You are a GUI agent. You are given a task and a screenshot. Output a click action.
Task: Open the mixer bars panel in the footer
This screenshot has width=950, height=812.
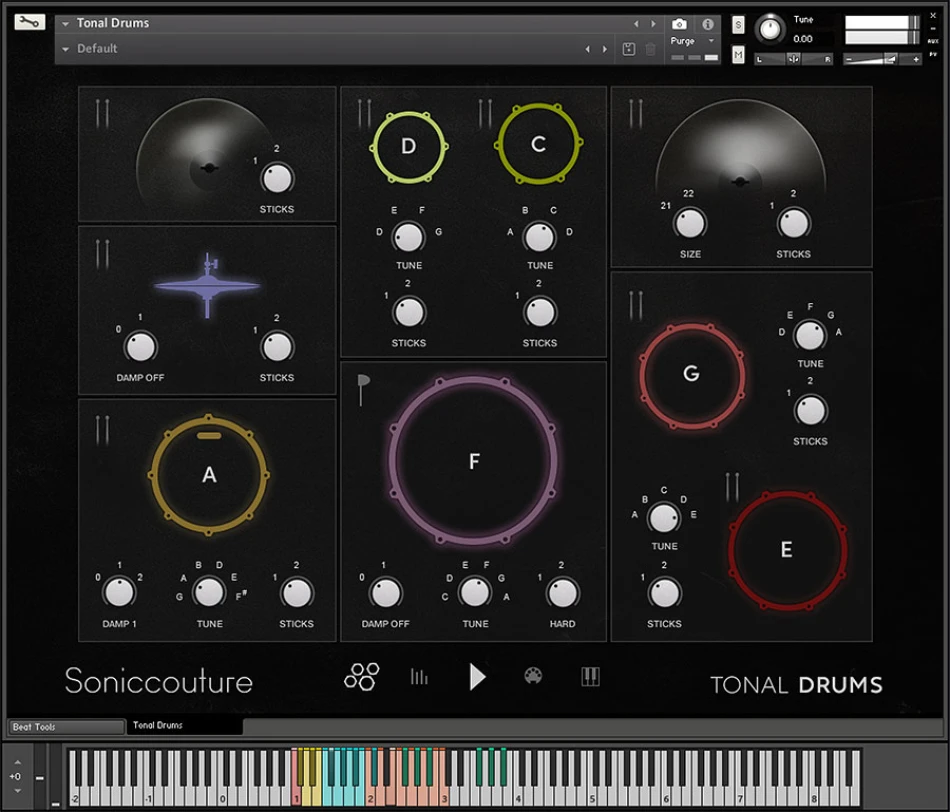[x=418, y=676]
